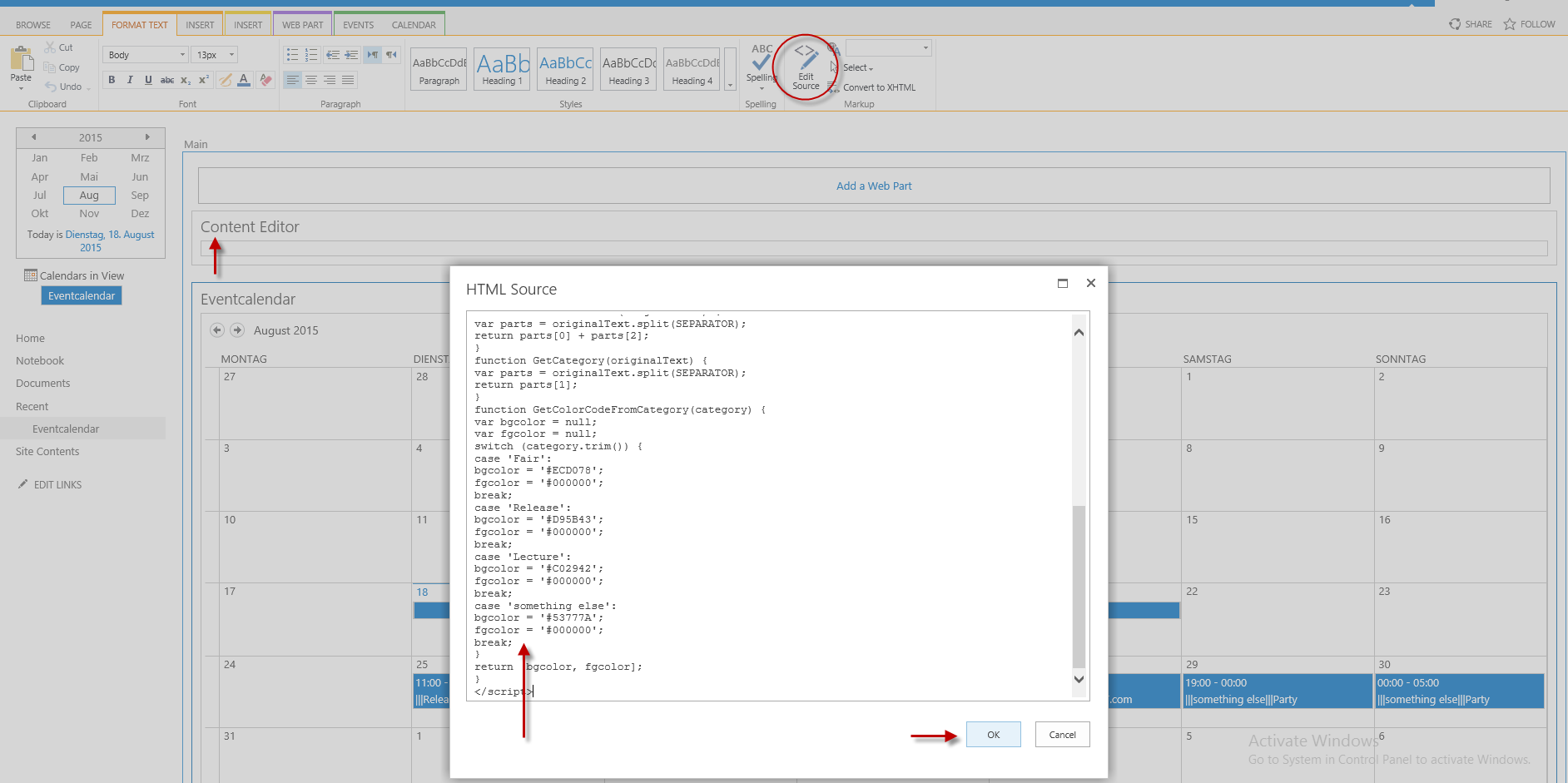Toggle bold formatting
The image size is (1568, 783).
pos(112,80)
